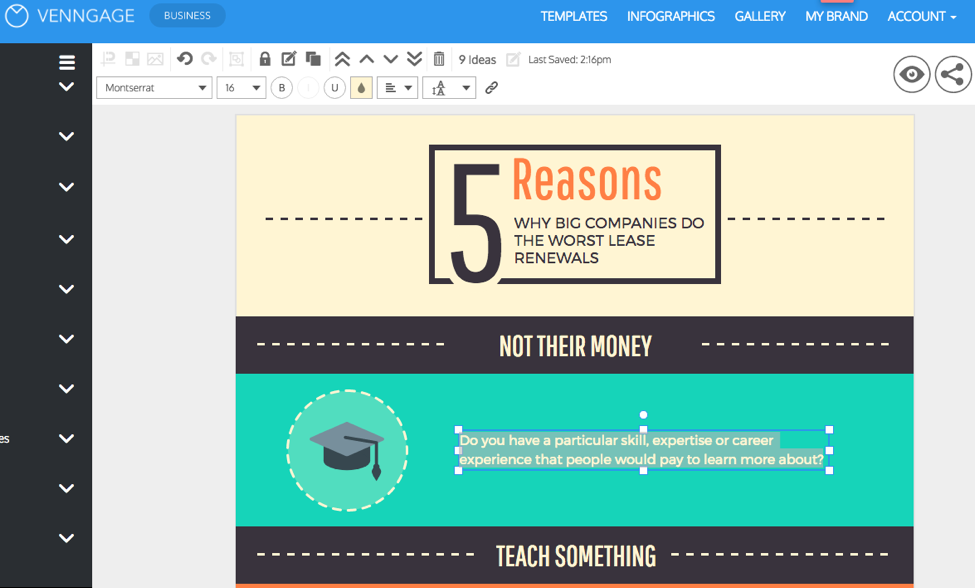The image size is (975, 588).
Task: Redo the last undone action
Action: point(208,58)
